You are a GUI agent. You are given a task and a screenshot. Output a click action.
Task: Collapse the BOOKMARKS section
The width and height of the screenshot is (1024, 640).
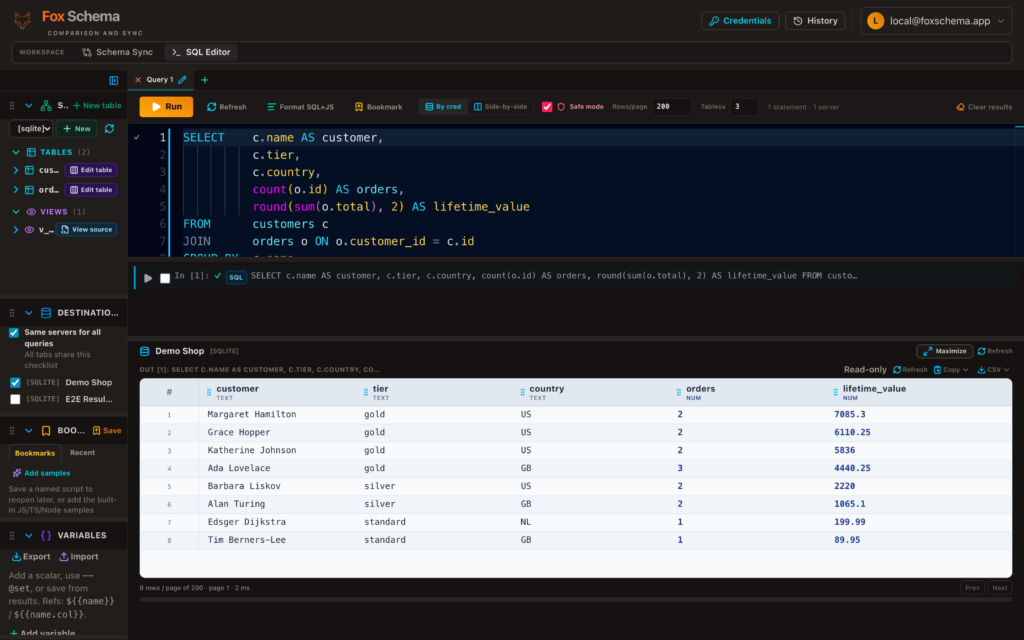29,431
